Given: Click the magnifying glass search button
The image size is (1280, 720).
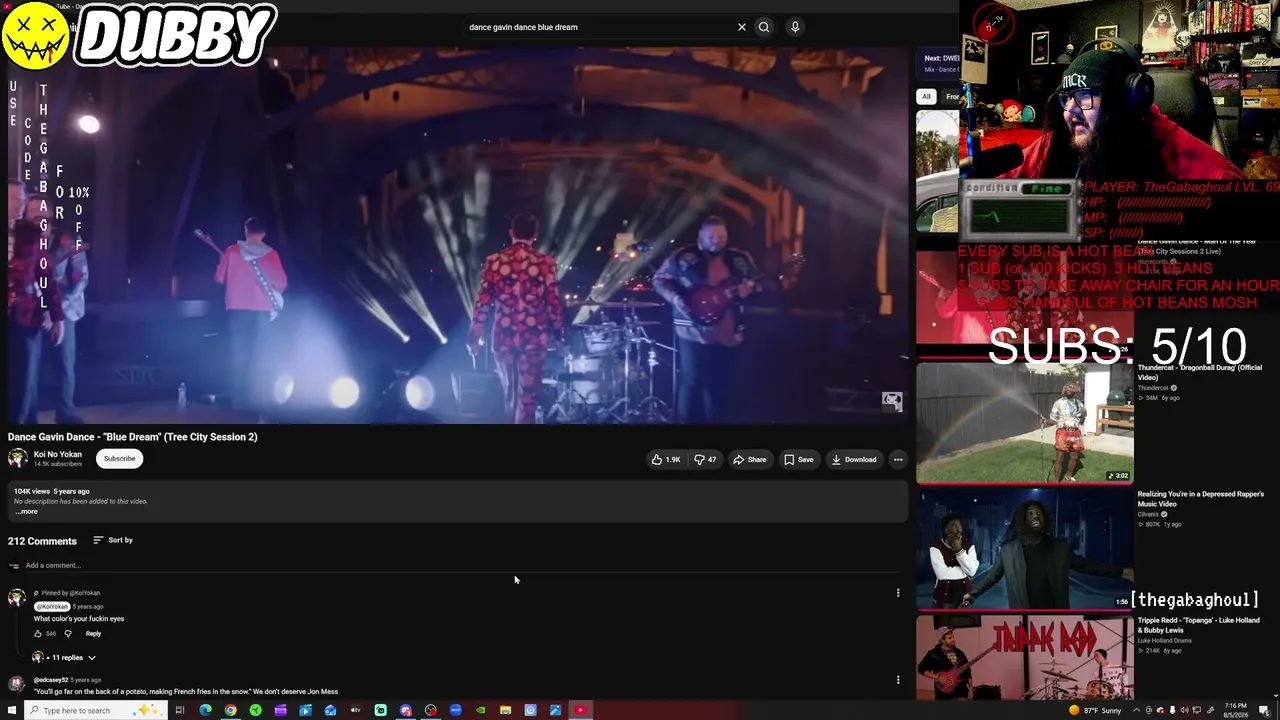Looking at the screenshot, I should [x=764, y=27].
